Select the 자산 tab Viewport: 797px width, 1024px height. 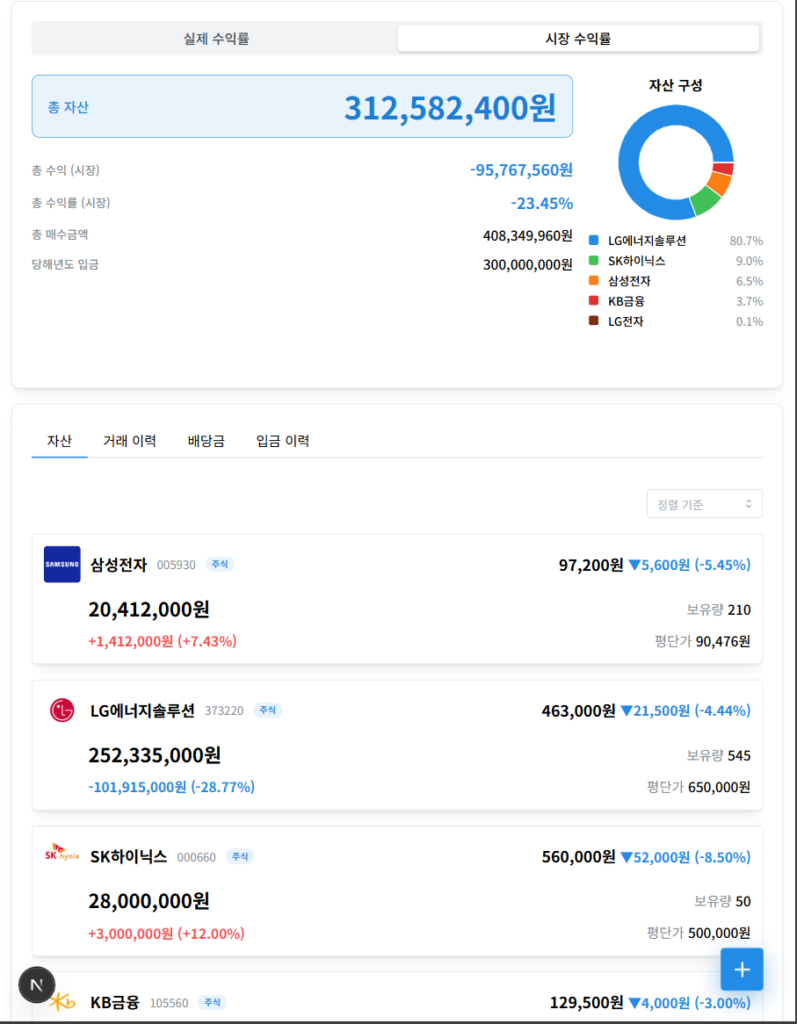point(59,441)
